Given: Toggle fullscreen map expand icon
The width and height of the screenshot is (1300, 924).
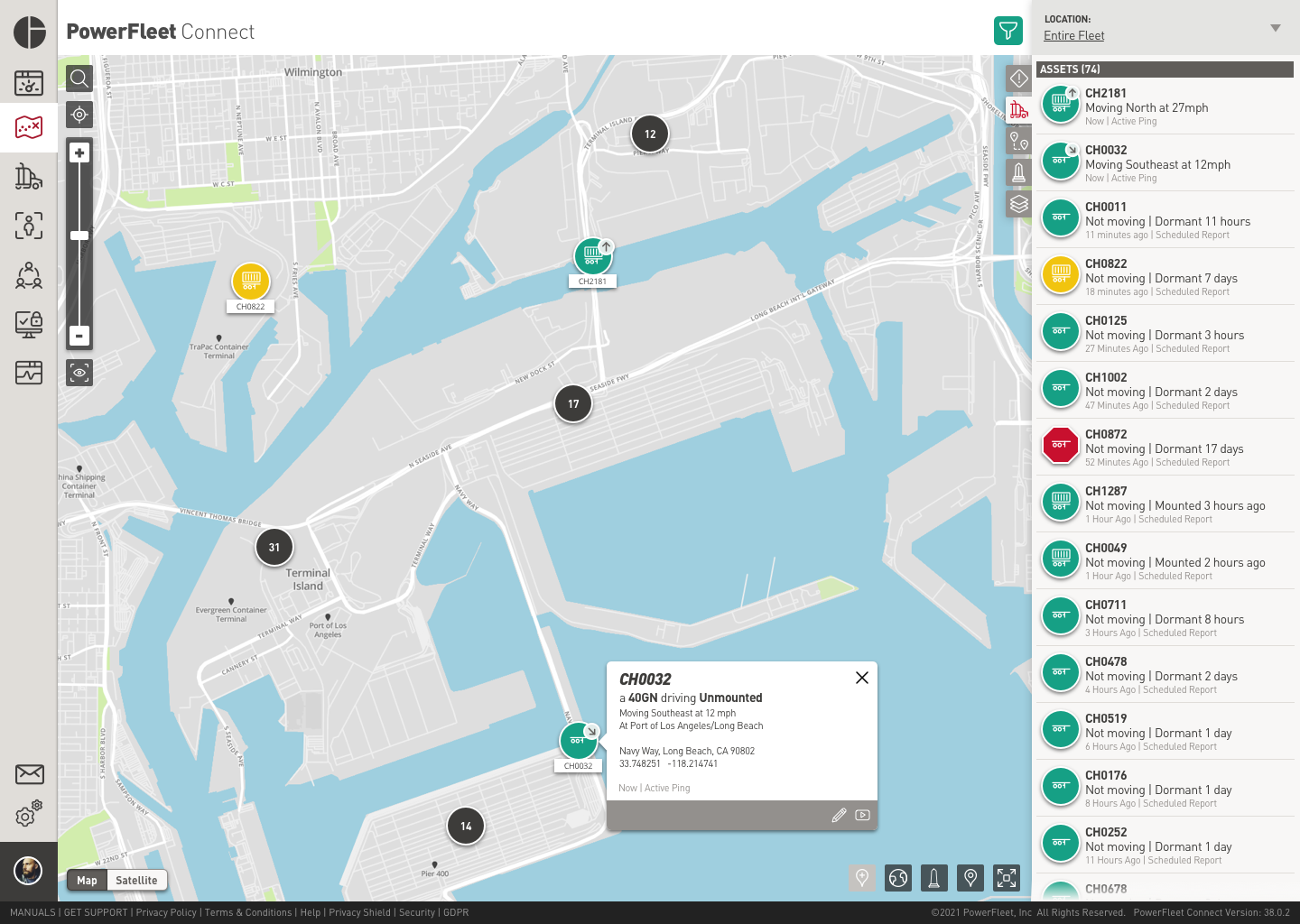Looking at the screenshot, I should [x=1007, y=877].
